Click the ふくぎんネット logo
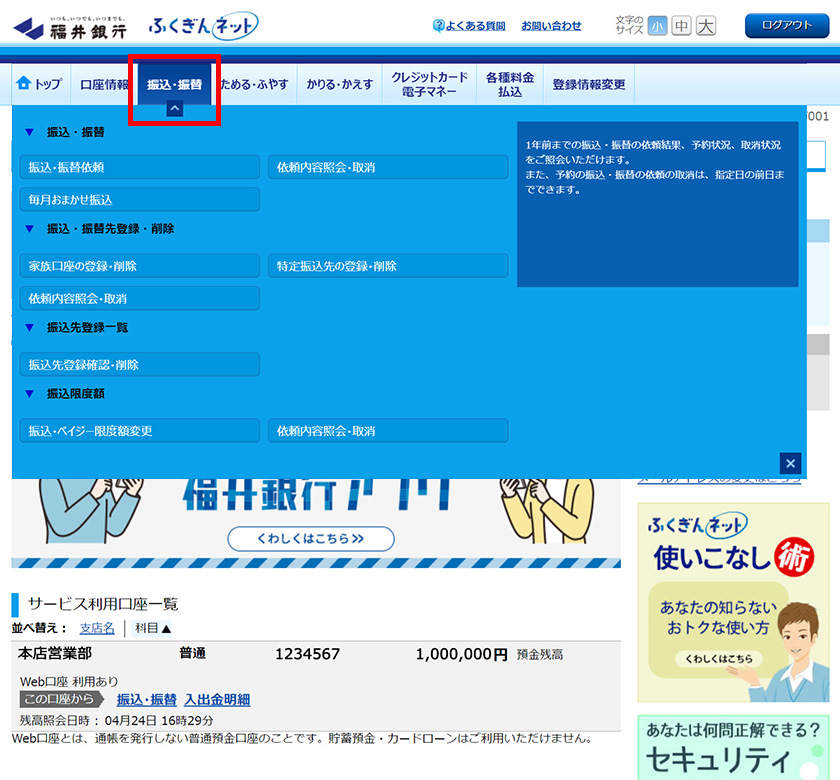The width and height of the screenshot is (840, 780). [x=203, y=26]
